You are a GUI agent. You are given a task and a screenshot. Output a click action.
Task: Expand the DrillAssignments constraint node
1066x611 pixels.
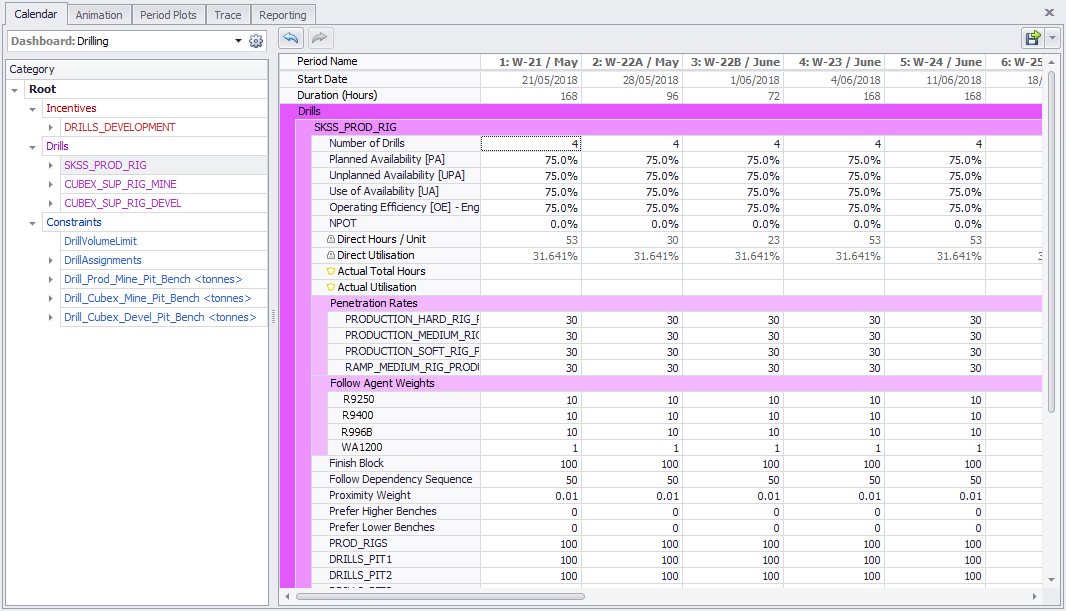[x=51, y=260]
